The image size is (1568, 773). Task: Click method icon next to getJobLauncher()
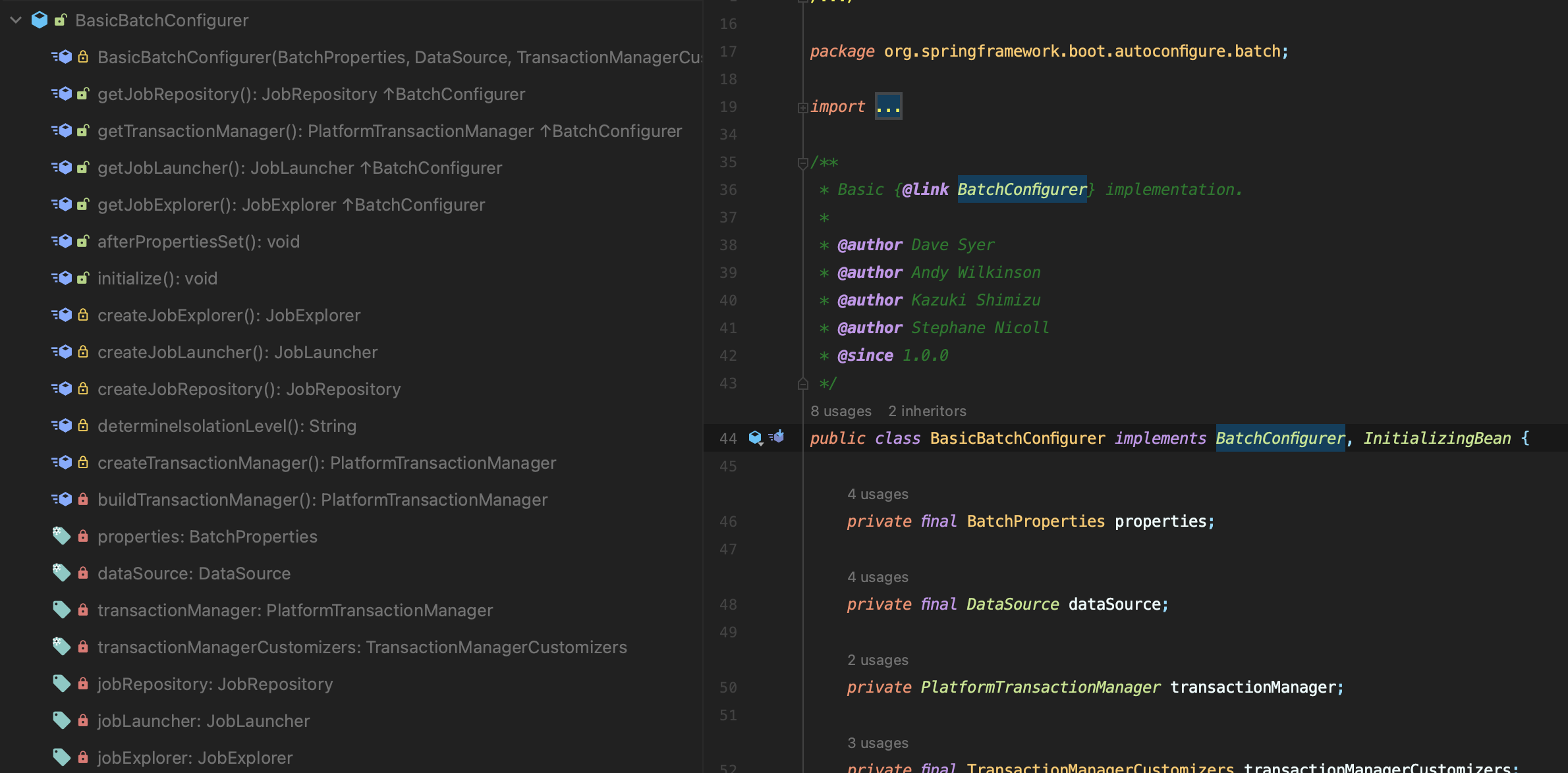(x=62, y=168)
